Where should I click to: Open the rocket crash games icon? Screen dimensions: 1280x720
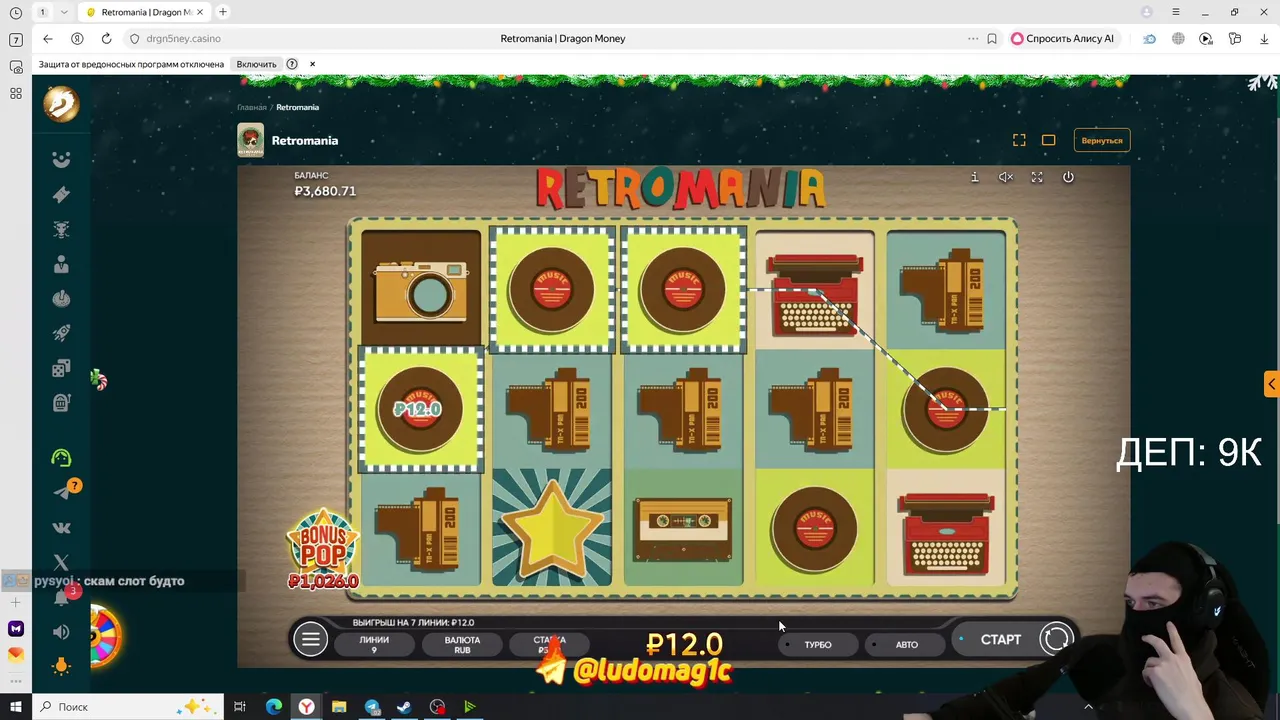pos(61,334)
